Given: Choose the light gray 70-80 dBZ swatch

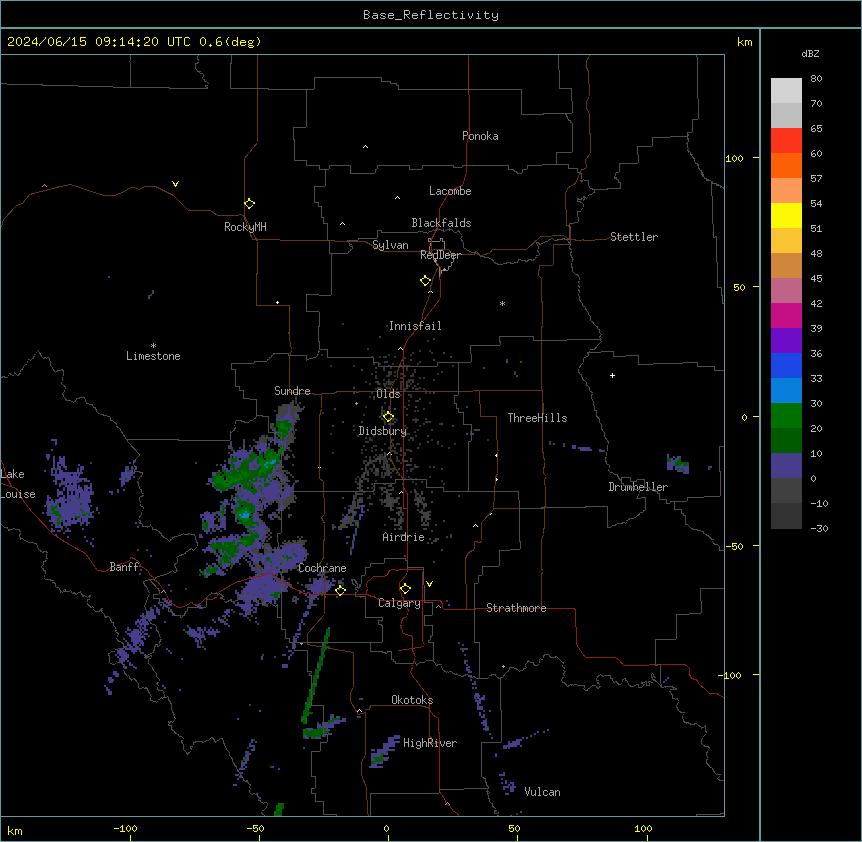Looking at the screenshot, I should 786,91.
